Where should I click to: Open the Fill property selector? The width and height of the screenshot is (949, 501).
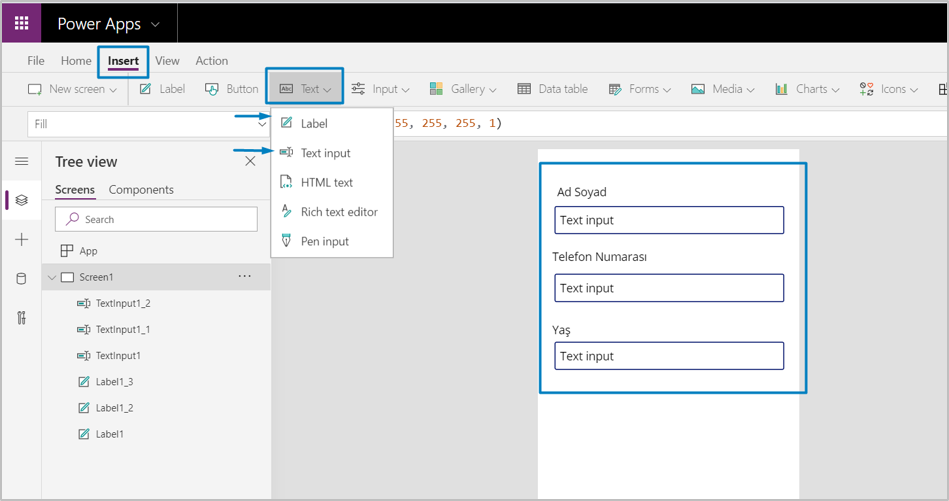point(148,124)
